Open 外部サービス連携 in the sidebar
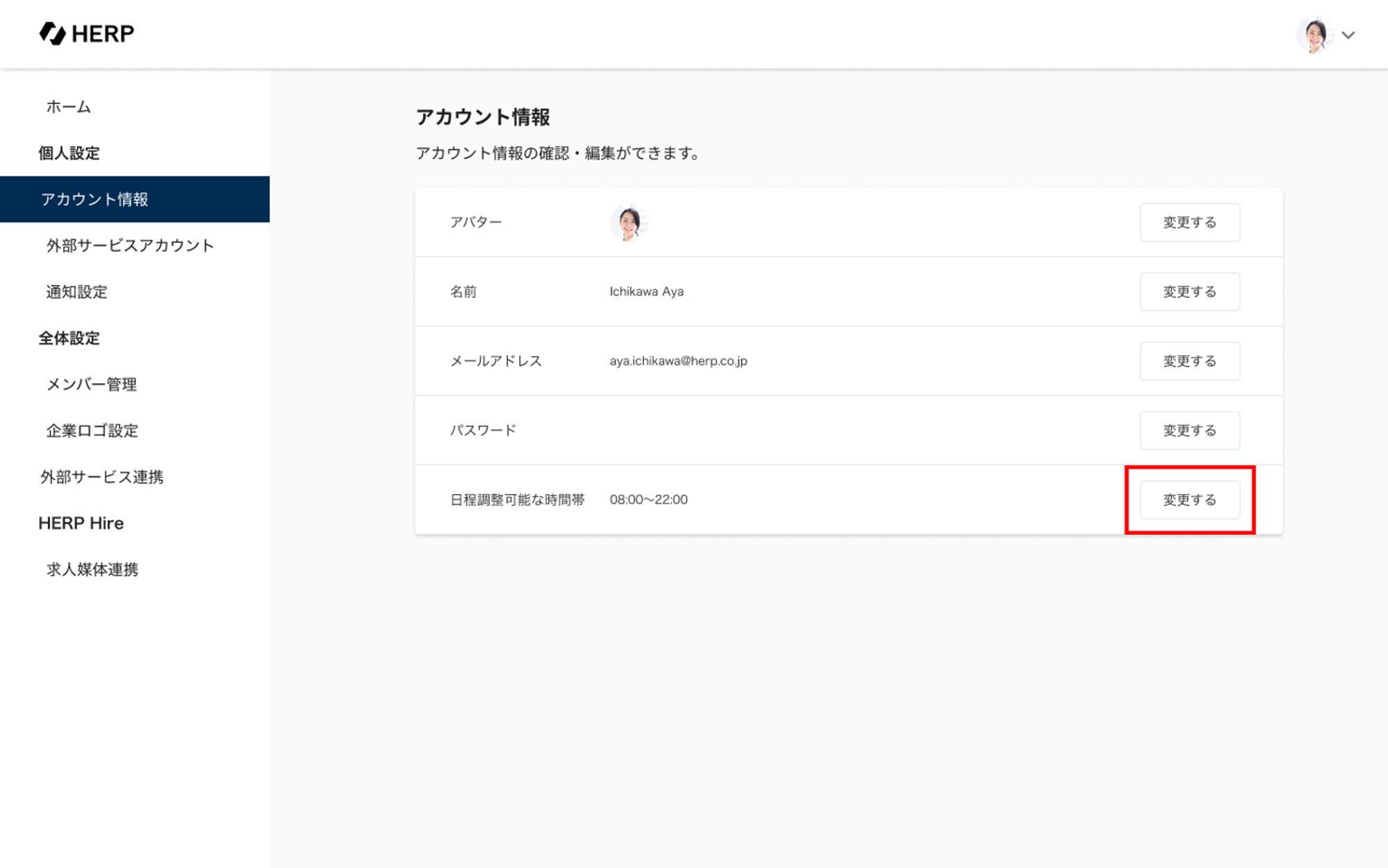Image resolution: width=1388 pixels, height=868 pixels. tap(102, 477)
